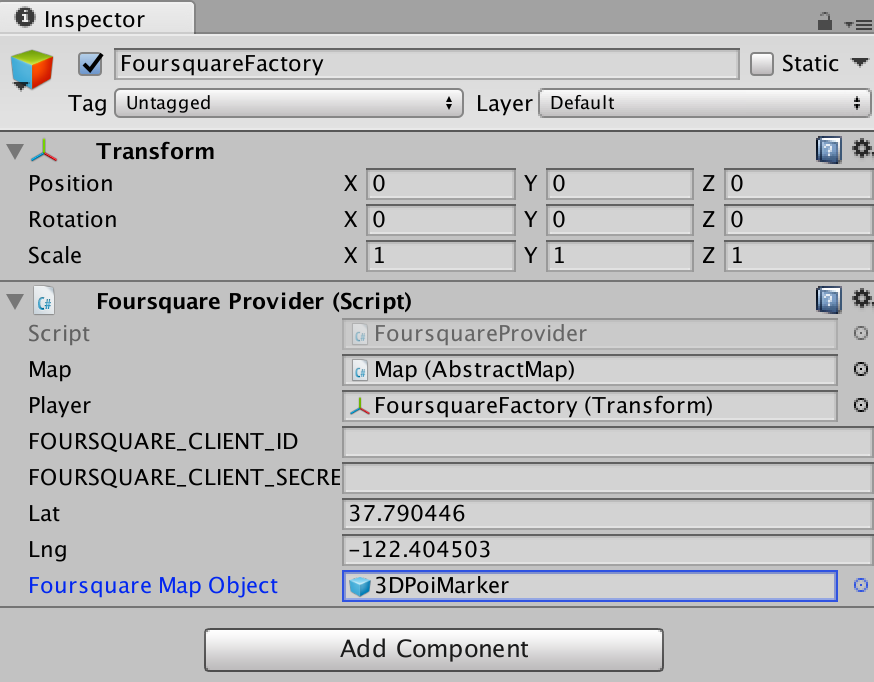Click Position Z value field
Image resolution: width=874 pixels, height=682 pixels.
point(799,184)
